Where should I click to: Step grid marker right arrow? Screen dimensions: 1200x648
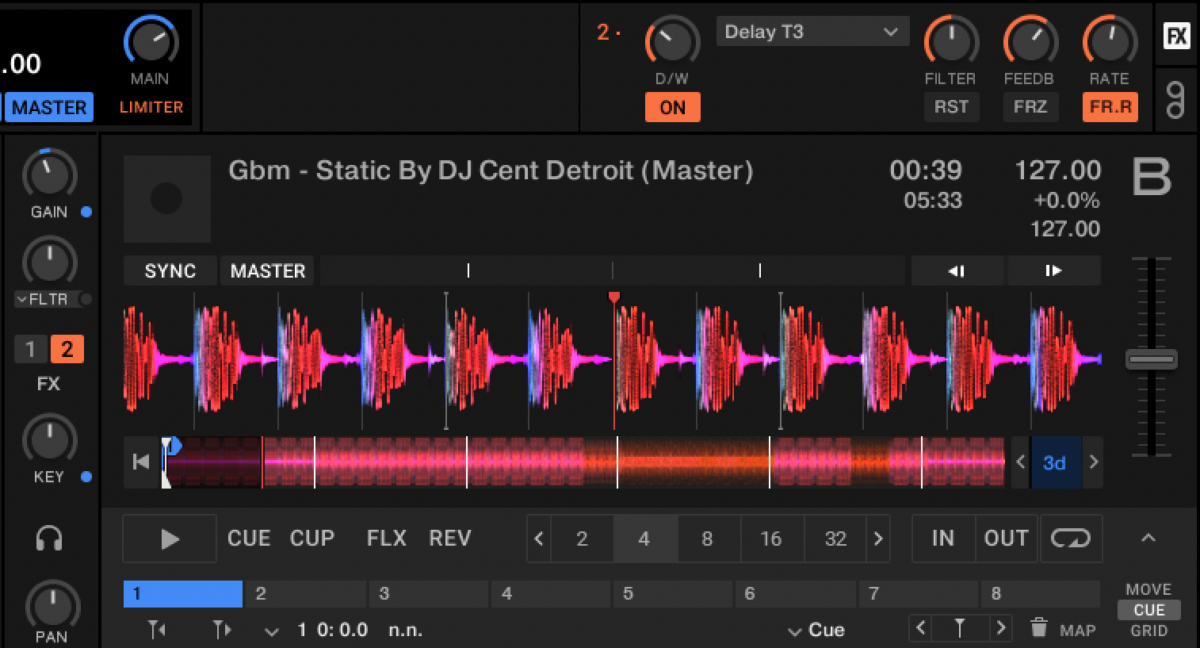coord(1000,628)
